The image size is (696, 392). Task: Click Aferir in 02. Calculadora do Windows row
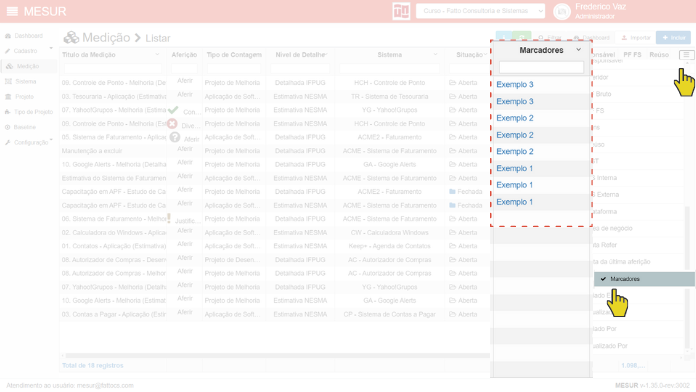(x=185, y=230)
